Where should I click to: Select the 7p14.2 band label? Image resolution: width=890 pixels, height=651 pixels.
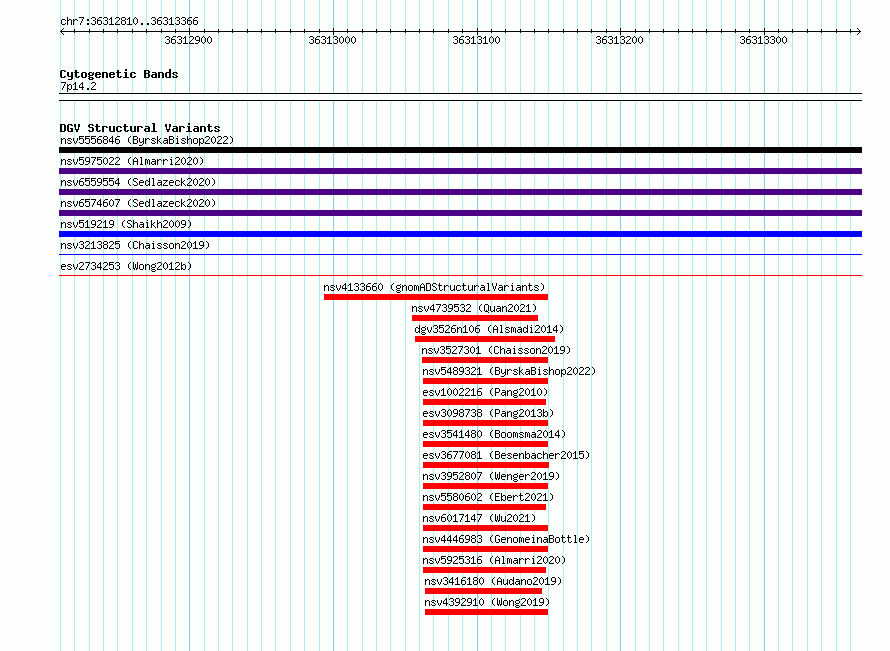(78, 86)
